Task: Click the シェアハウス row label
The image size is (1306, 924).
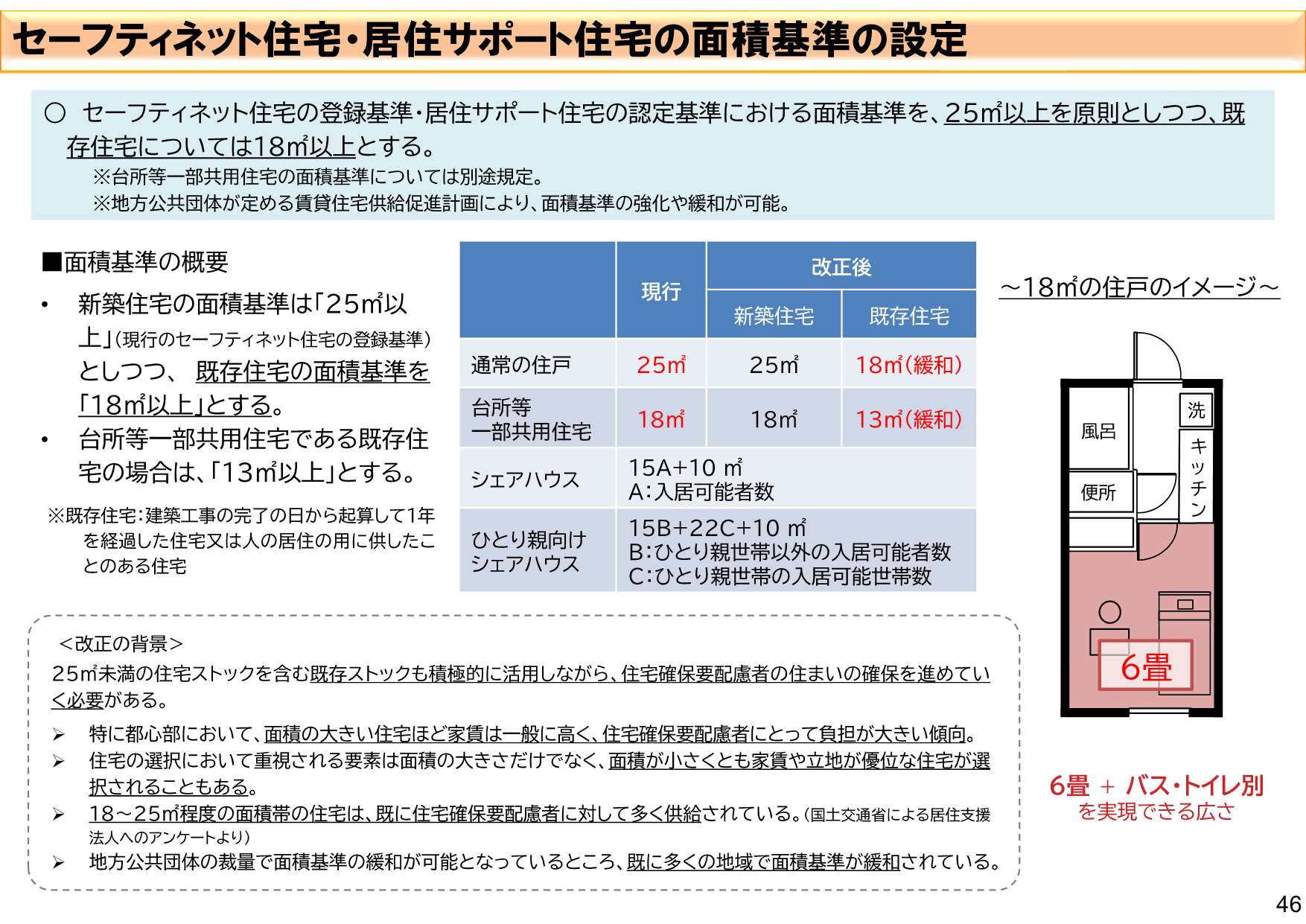Action: pyautogui.click(x=525, y=479)
